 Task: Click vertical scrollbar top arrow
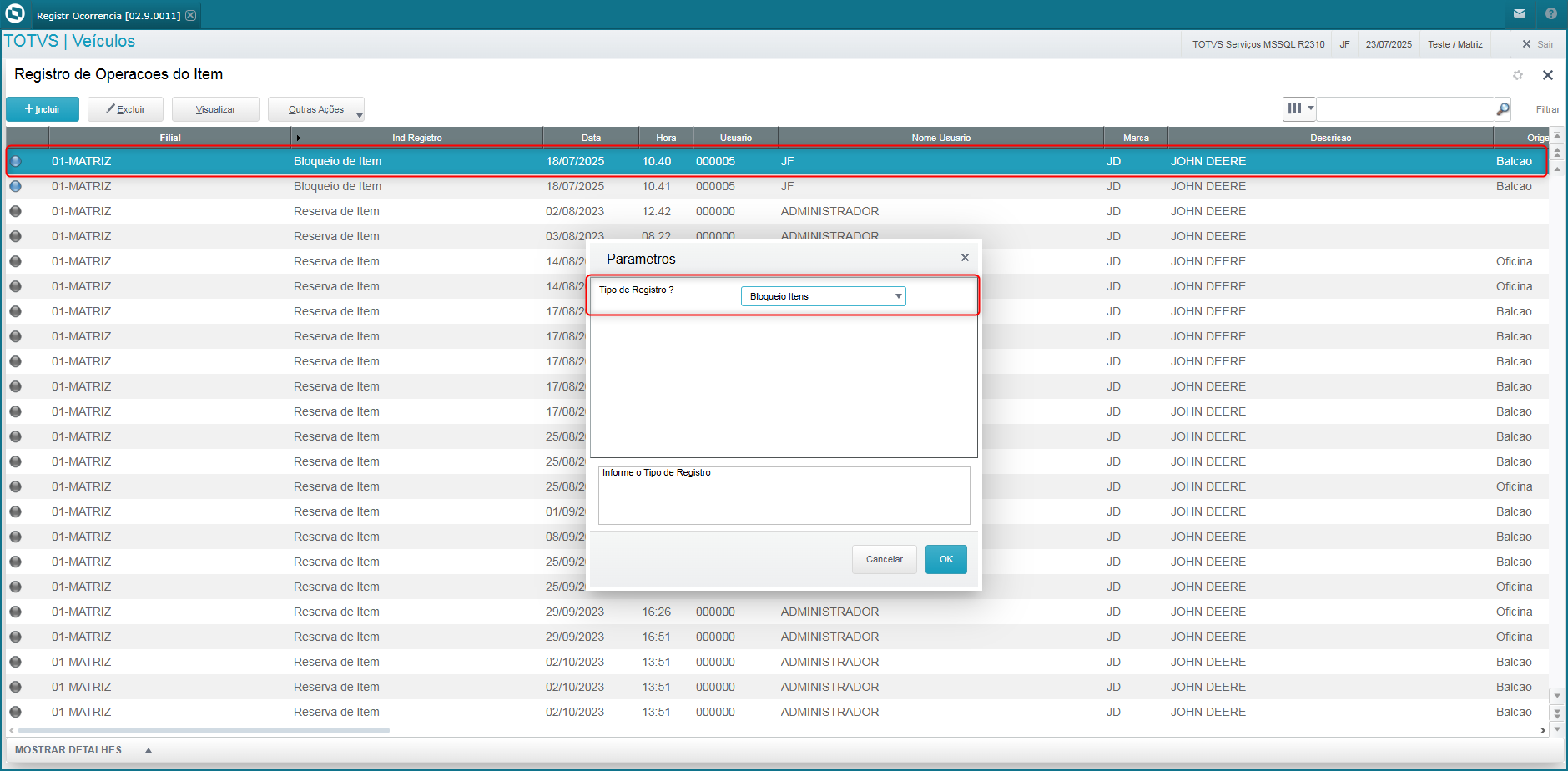click(1557, 135)
